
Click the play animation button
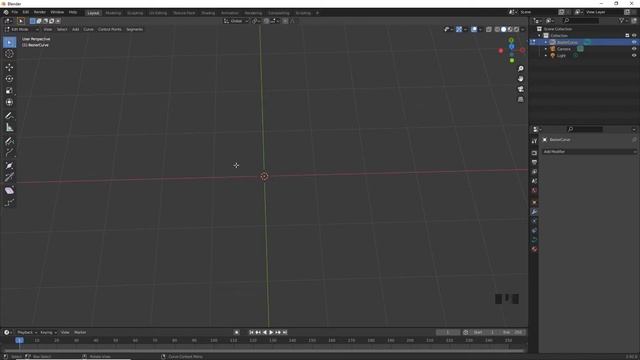(x=271, y=332)
